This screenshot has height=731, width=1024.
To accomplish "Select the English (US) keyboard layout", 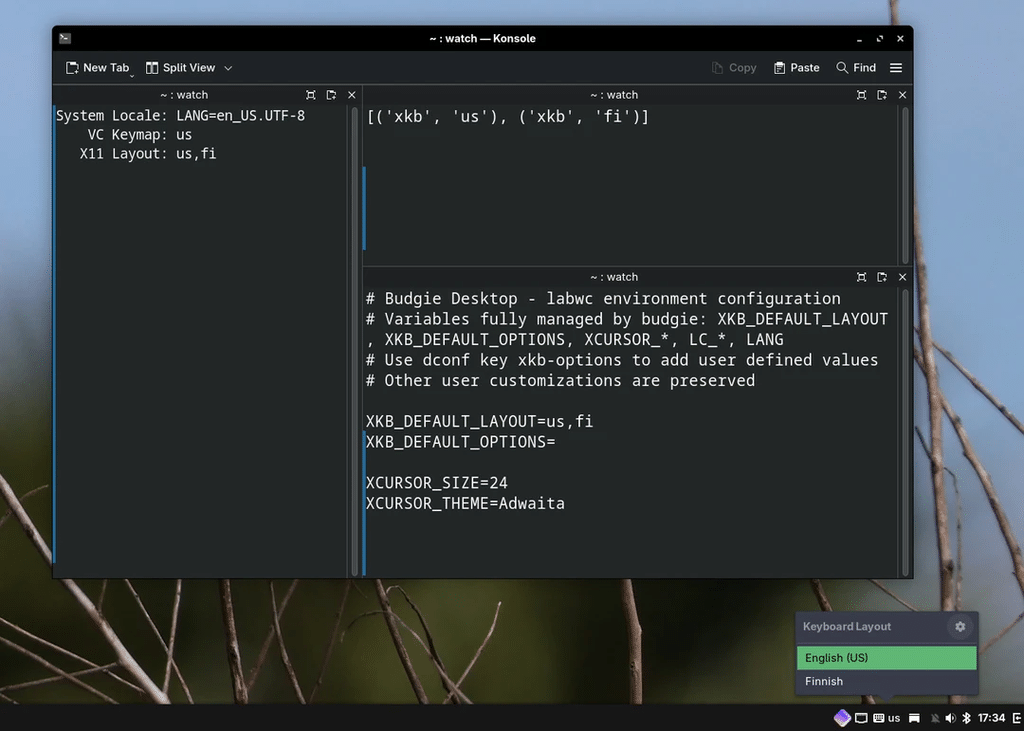I will [887, 658].
